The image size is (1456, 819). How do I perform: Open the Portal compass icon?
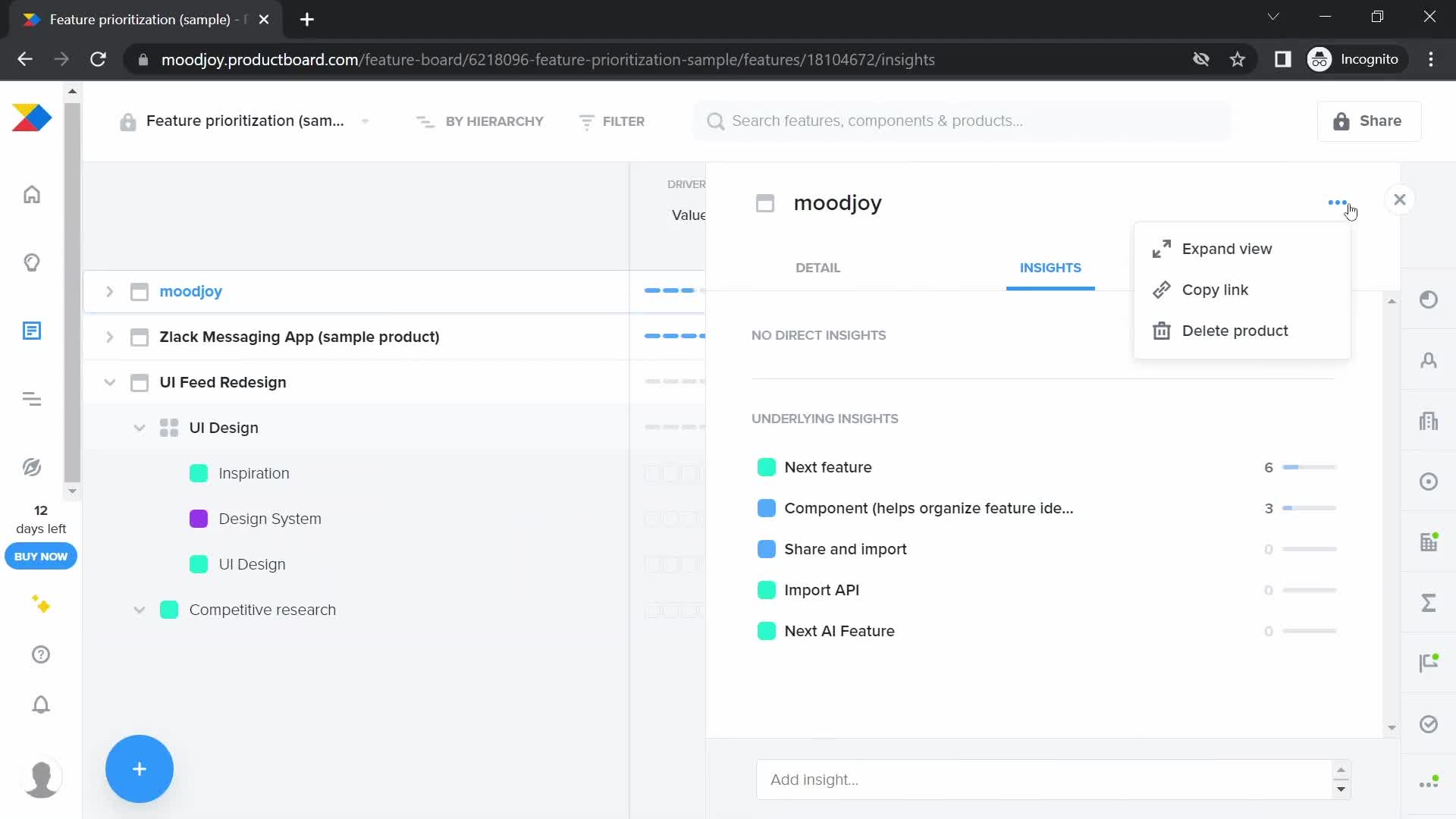tap(32, 467)
